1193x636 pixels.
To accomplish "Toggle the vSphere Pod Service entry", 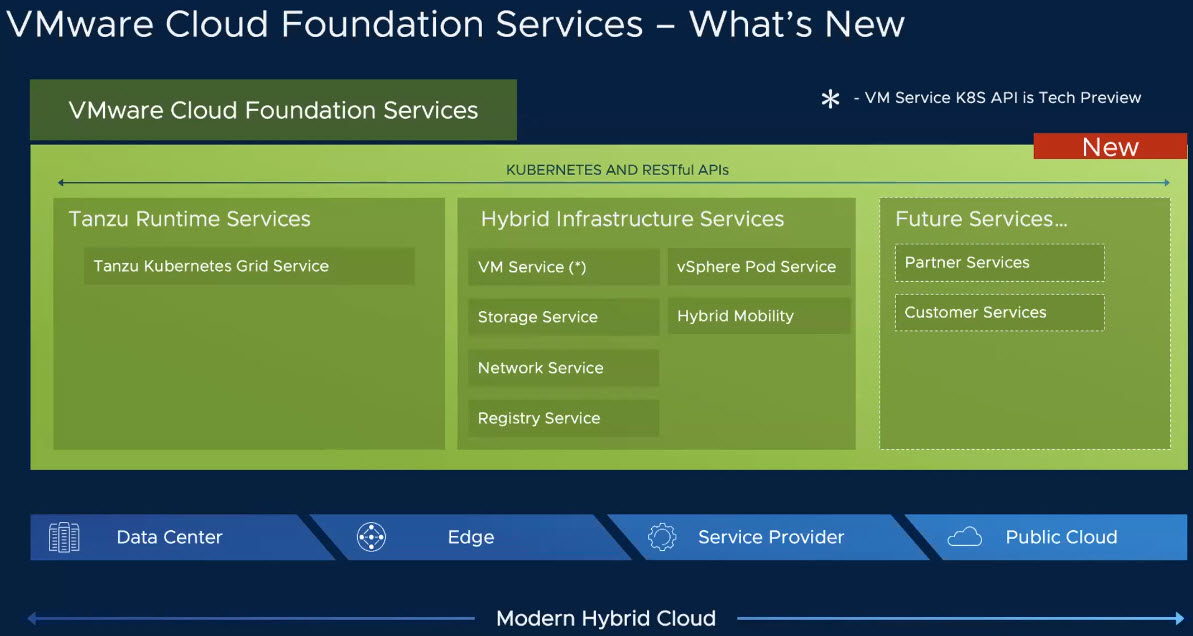I will click(758, 266).
